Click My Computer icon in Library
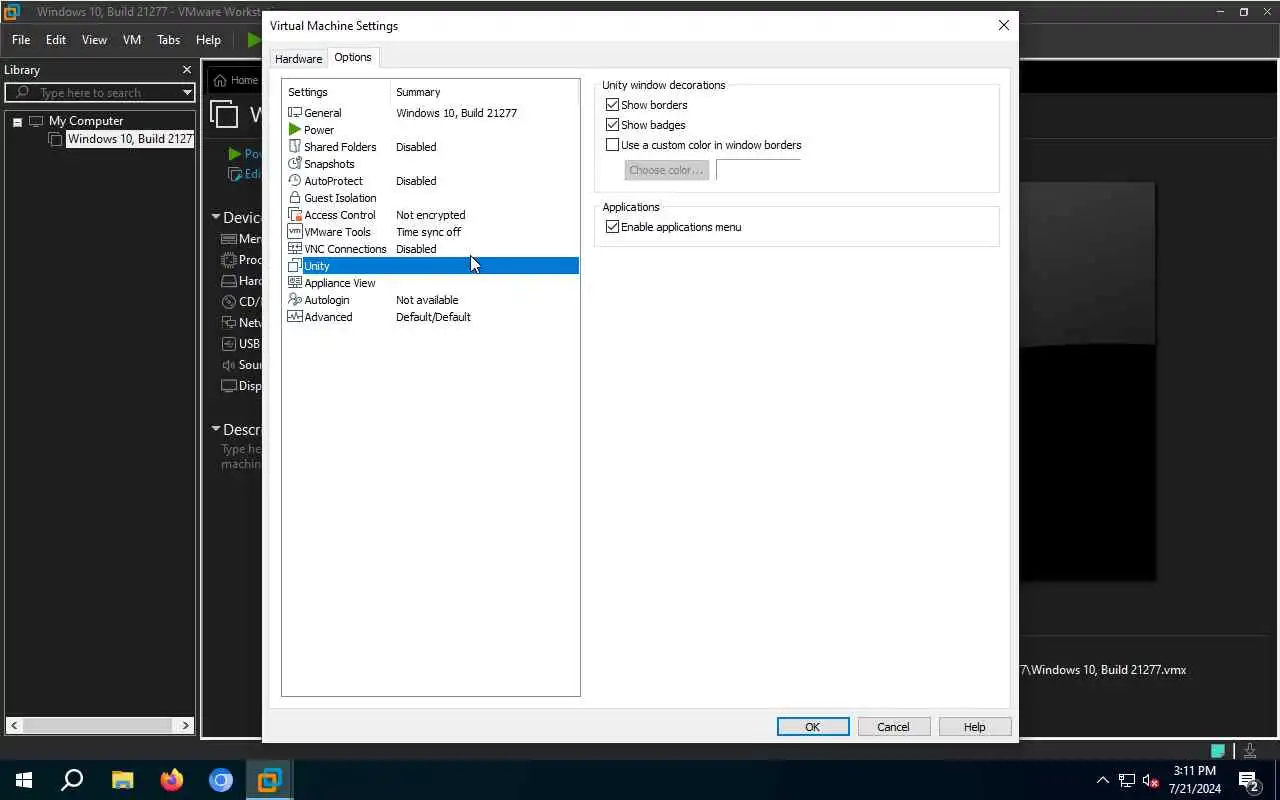This screenshot has width=1280, height=800. coord(36,121)
